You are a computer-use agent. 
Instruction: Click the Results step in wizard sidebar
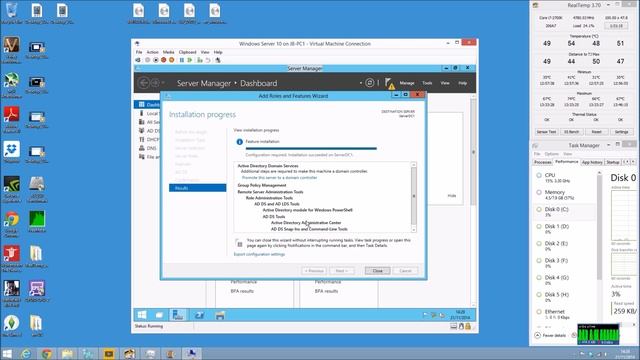[198, 188]
